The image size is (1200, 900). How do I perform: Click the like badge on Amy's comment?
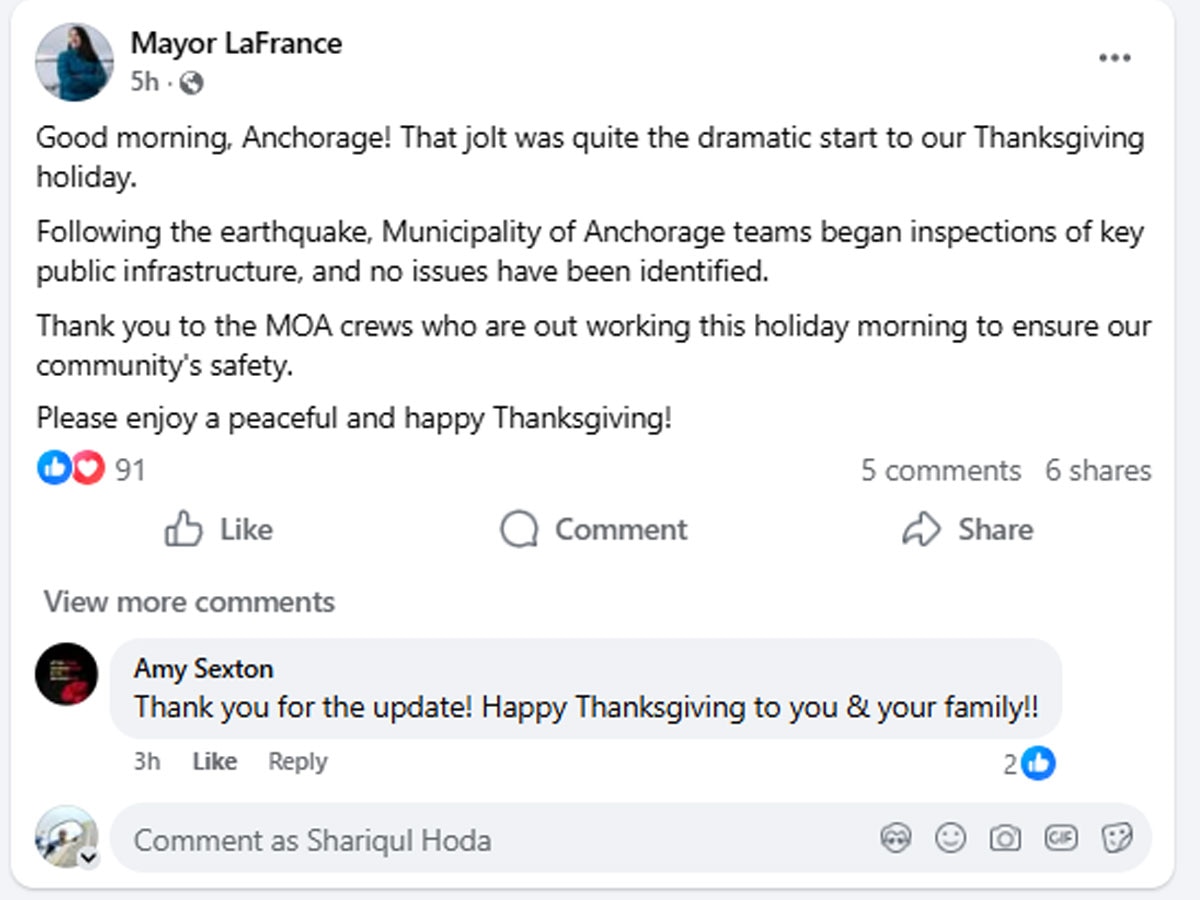[x=1039, y=764]
